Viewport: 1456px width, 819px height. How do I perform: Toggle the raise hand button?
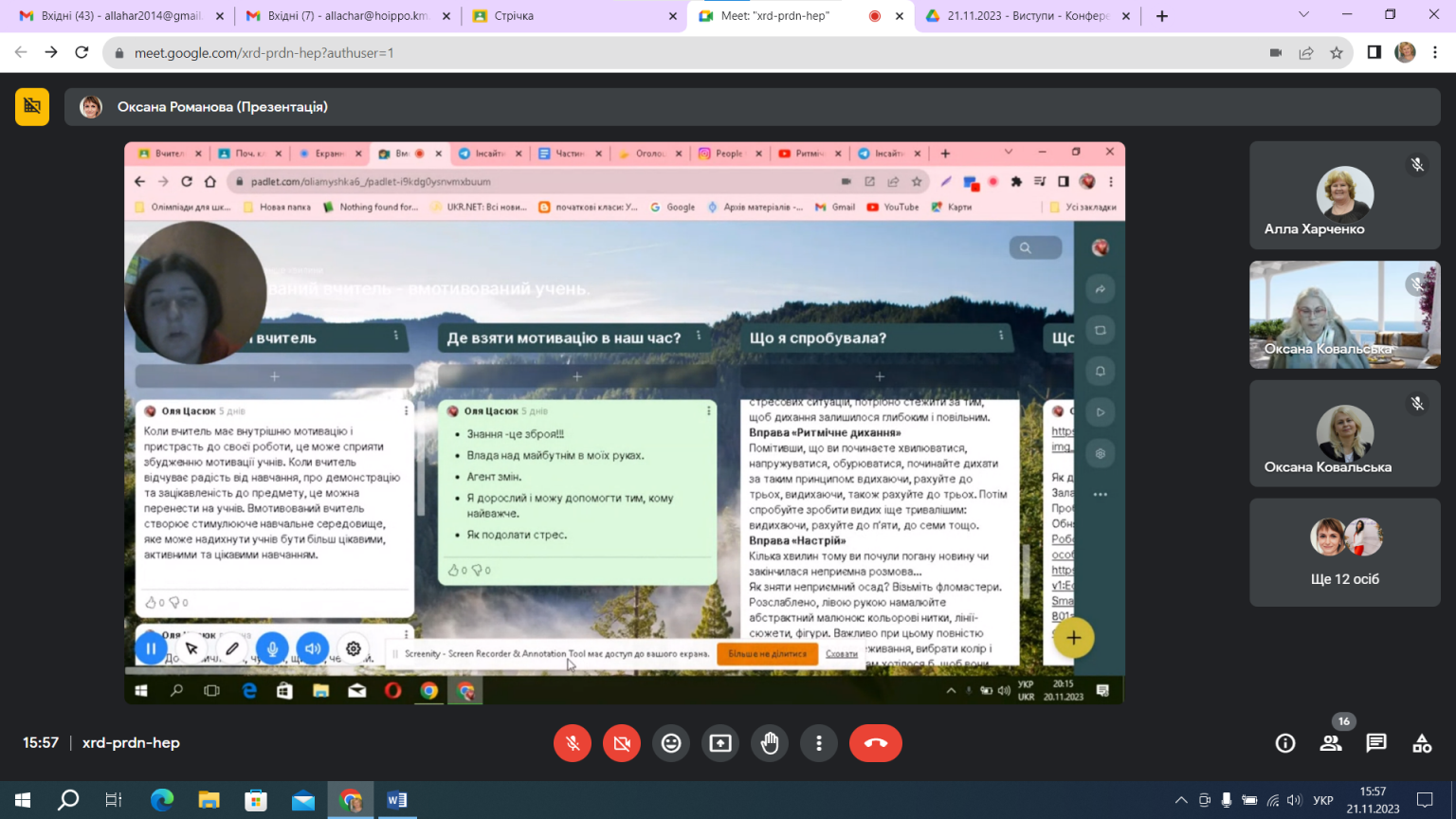pos(770,743)
